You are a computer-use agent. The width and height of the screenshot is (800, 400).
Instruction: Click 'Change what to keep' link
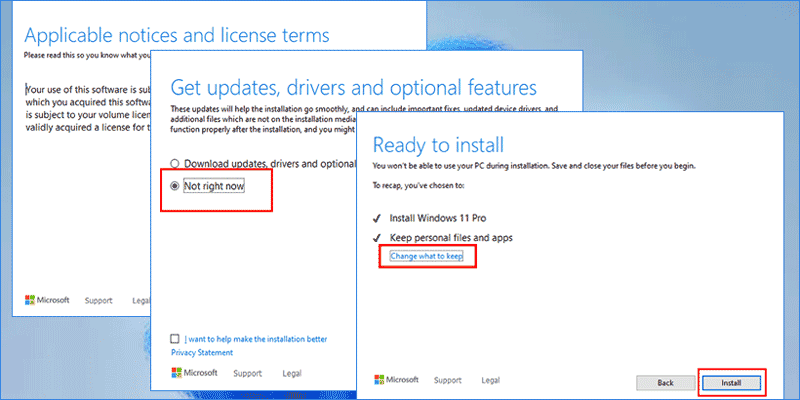point(427,256)
